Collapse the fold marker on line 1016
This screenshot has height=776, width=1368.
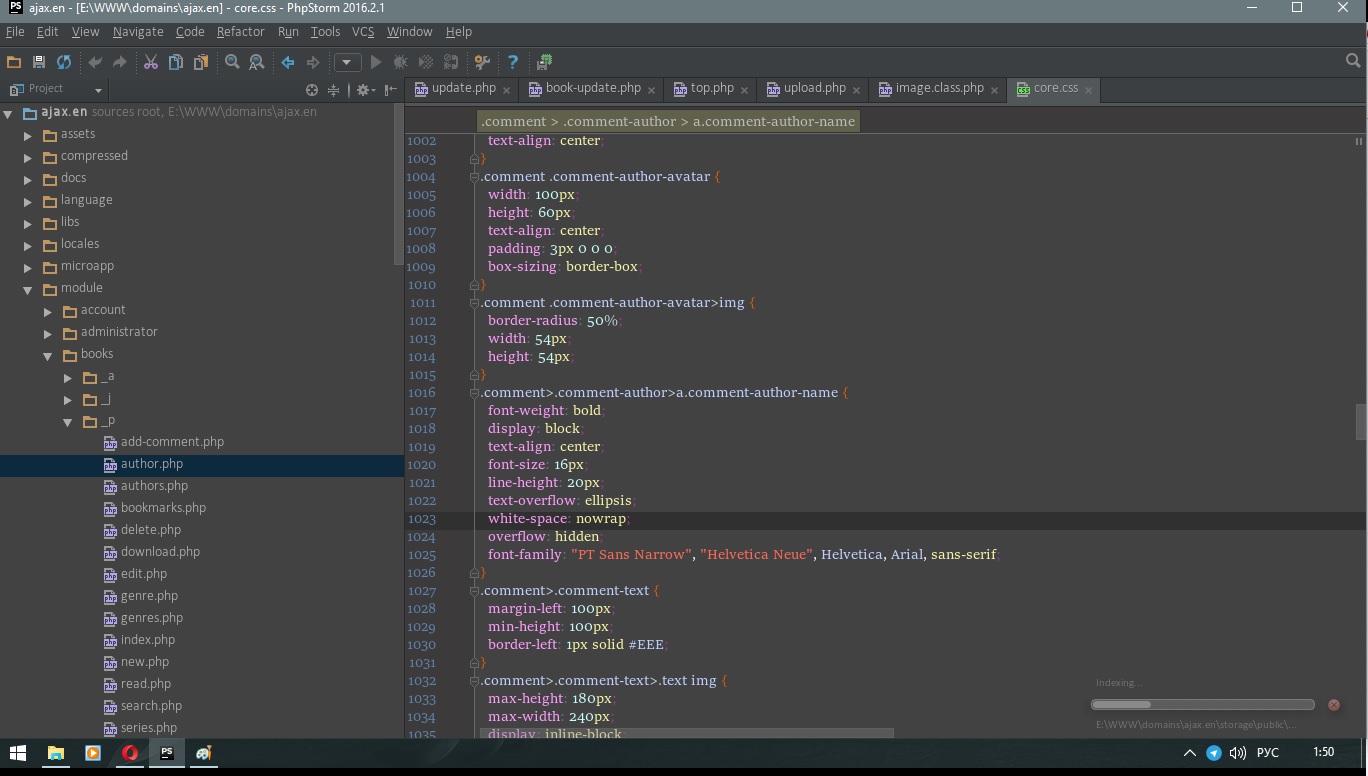(475, 393)
